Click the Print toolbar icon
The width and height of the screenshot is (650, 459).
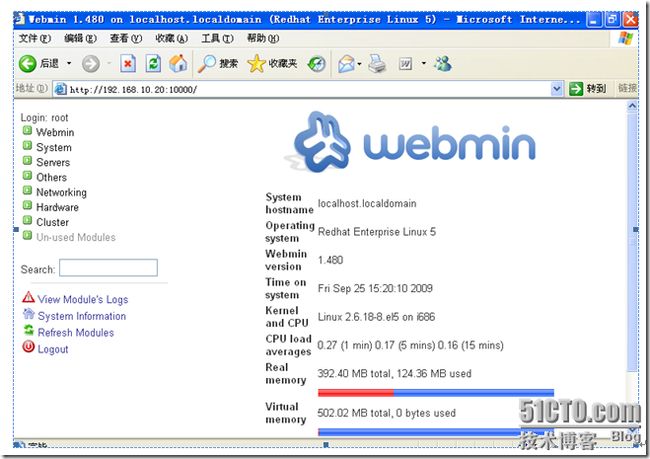pos(377,63)
